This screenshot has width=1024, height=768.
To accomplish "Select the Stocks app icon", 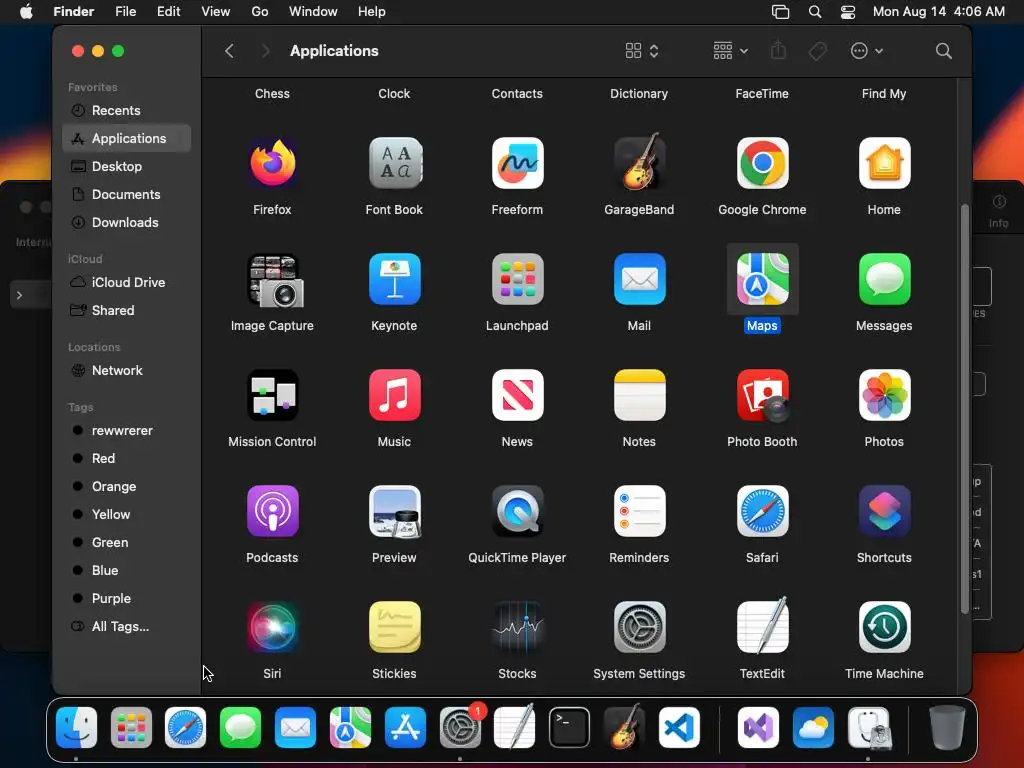I will pyautogui.click(x=517, y=627).
